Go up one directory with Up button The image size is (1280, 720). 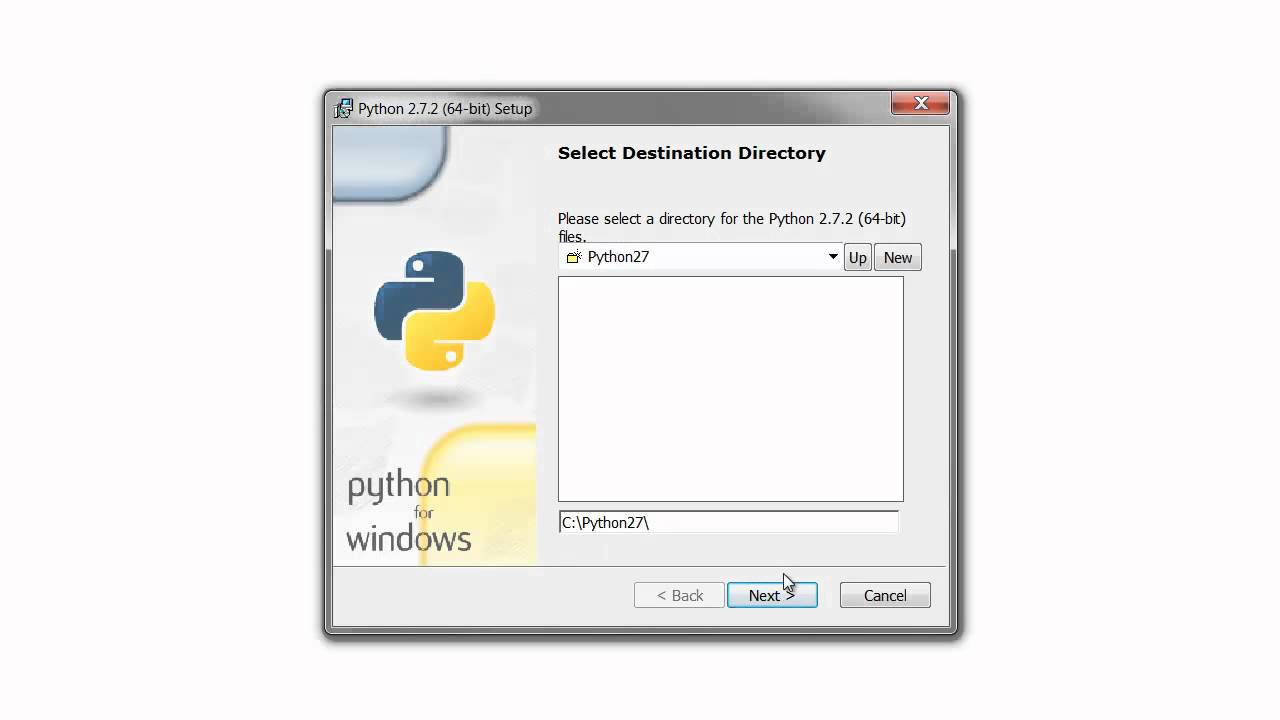pos(857,257)
